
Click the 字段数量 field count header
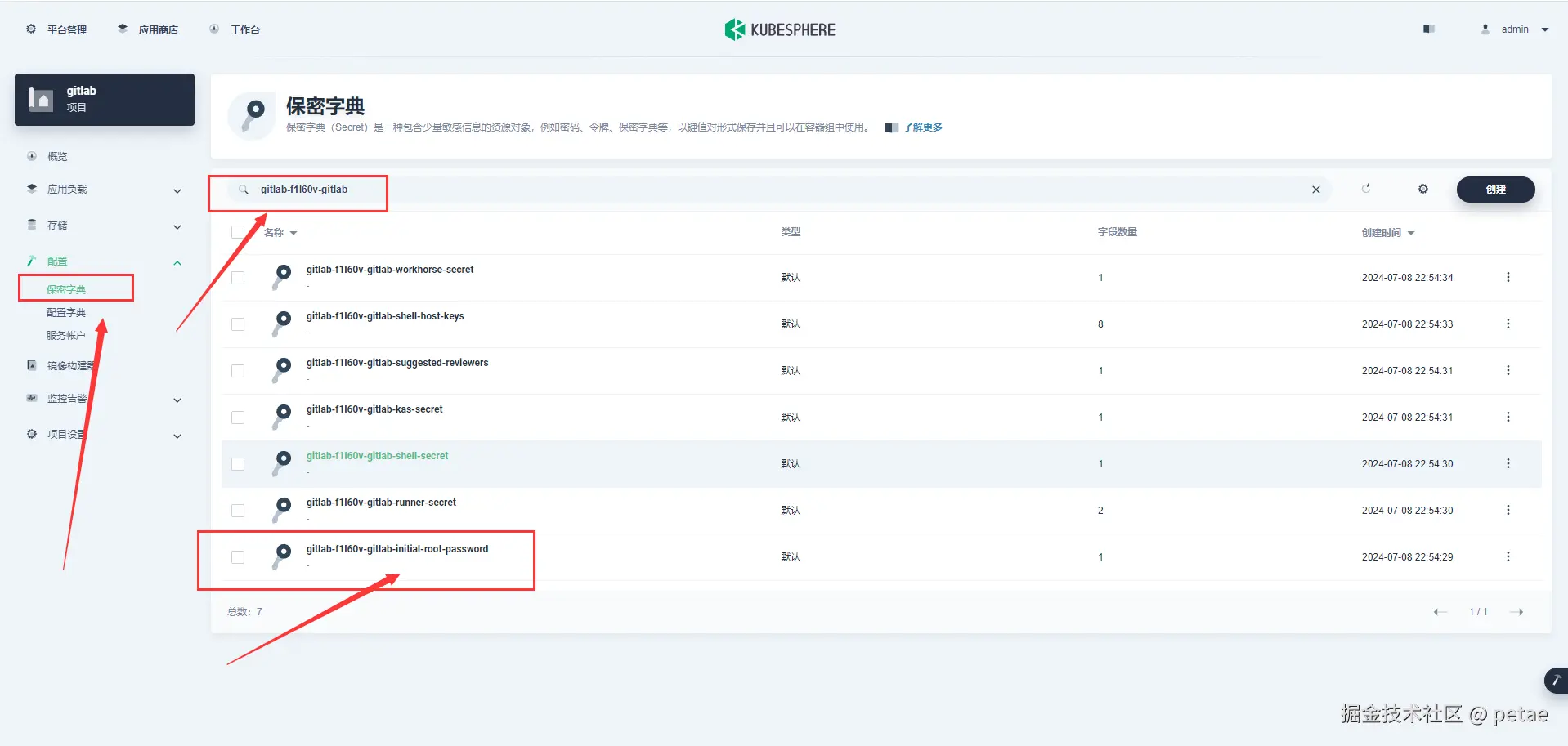click(1117, 232)
